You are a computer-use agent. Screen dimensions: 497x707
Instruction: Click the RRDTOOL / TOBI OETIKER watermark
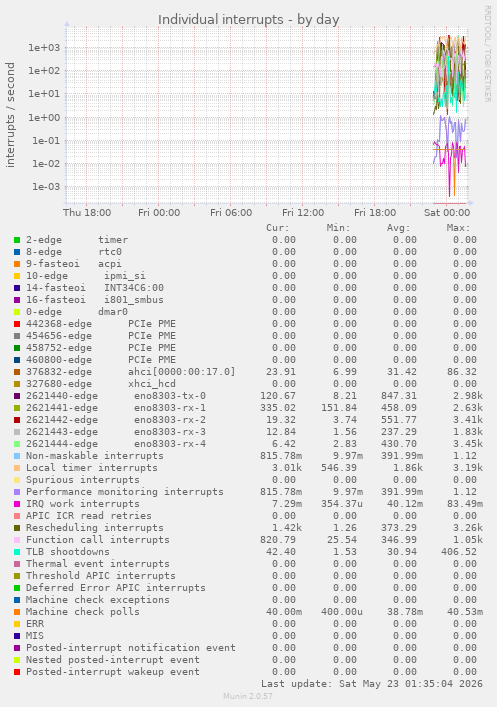488,54
